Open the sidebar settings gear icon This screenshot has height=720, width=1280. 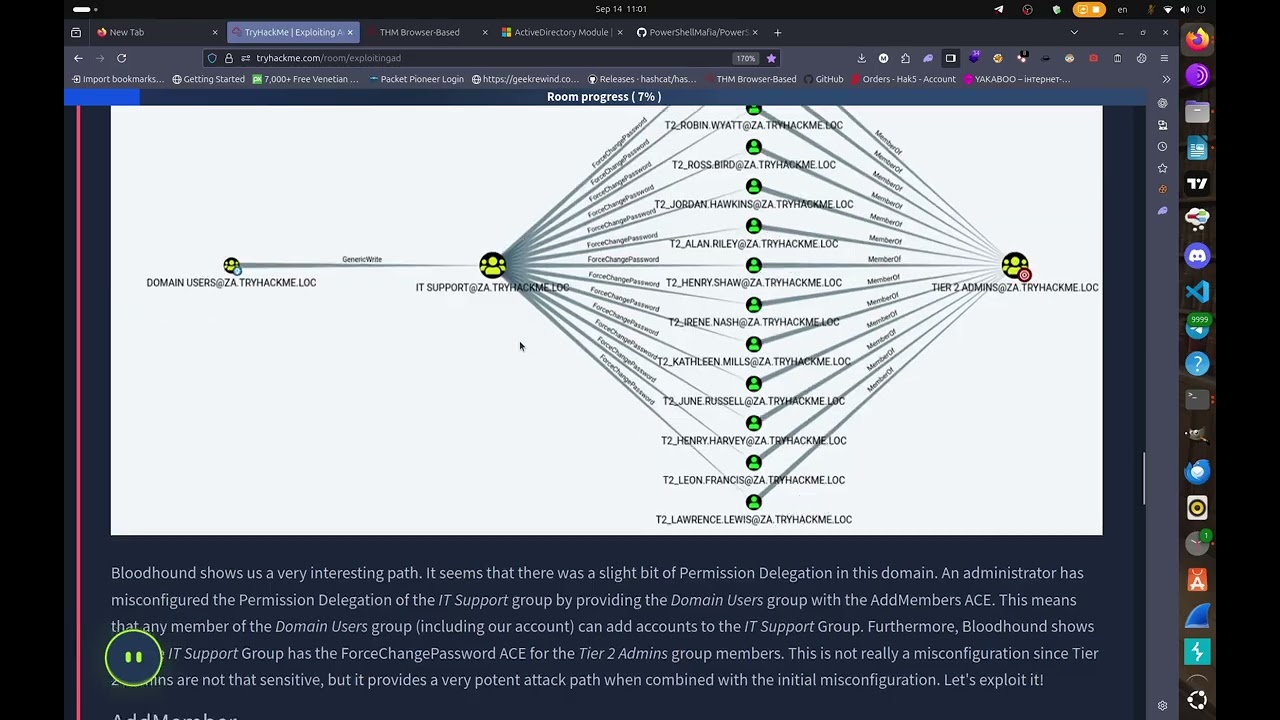coord(1162,705)
